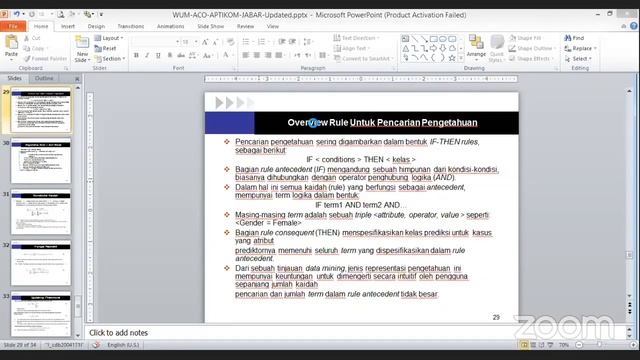640x360 pixels.
Task: Clear all formatting with the eraser icon
Action: click(230, 42)
